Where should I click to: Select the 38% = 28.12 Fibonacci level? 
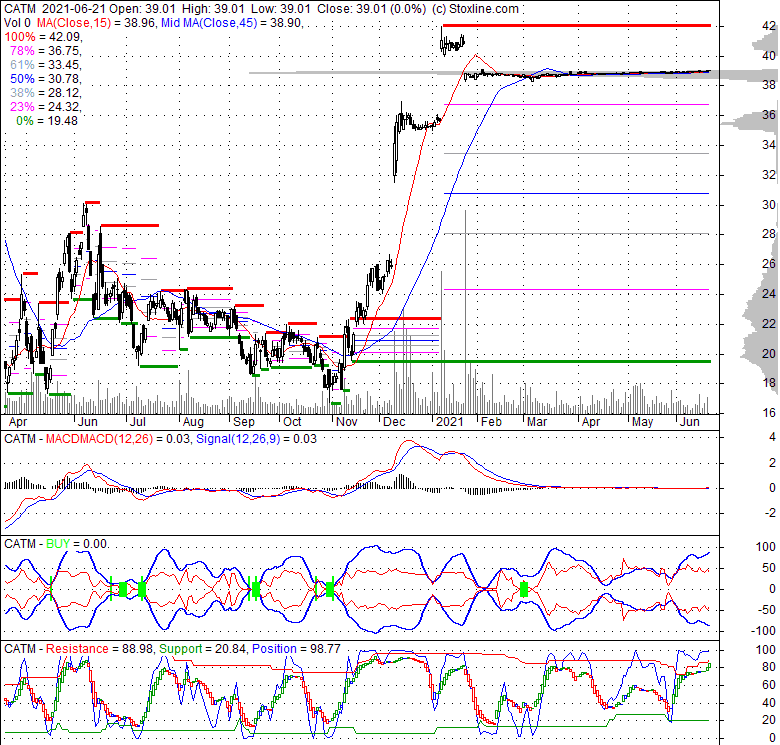[45, 93]
